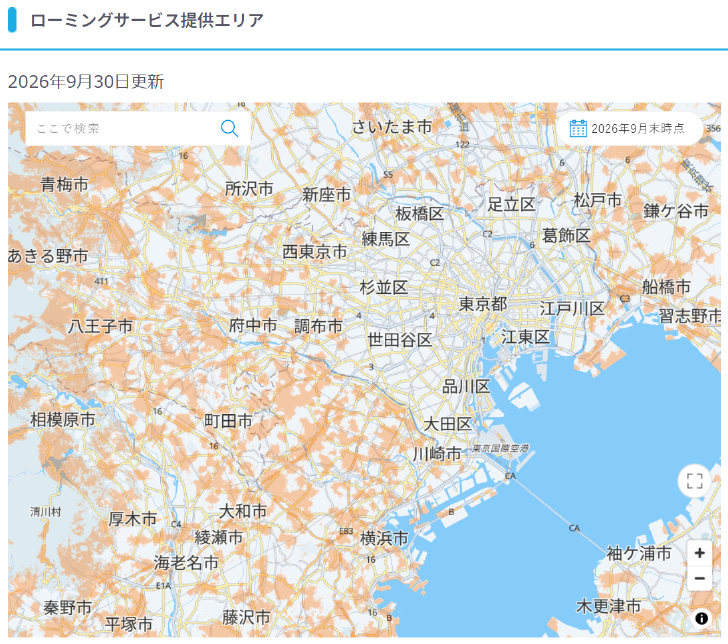728x644 pixels.
Task: Click the 世田谷区 ward label
Action: coord(400,340)
